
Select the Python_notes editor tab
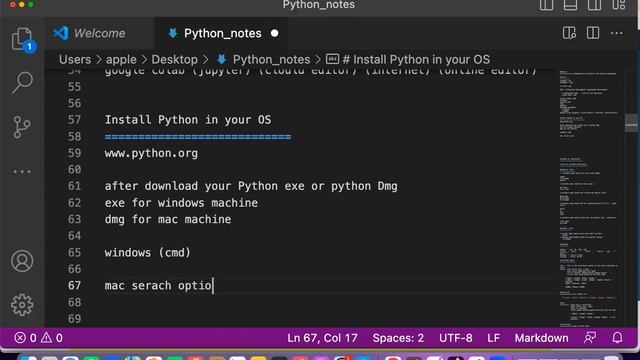coord(222,33)
